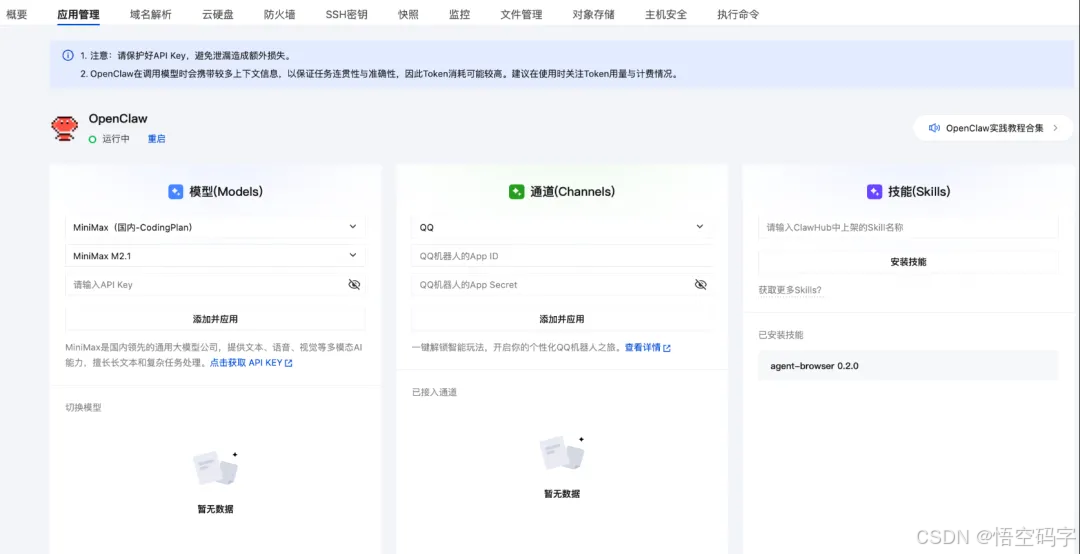Click empty-data illustration under 切换模型
Image resolution: width=1080 pixels, height=554 pixels.
(216, 469)
